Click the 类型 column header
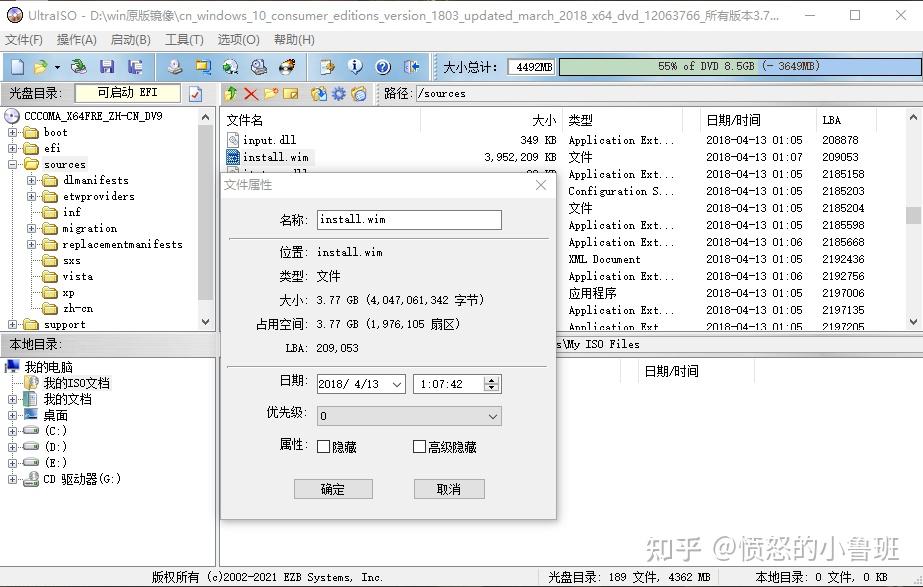 (x=580, y=121)
